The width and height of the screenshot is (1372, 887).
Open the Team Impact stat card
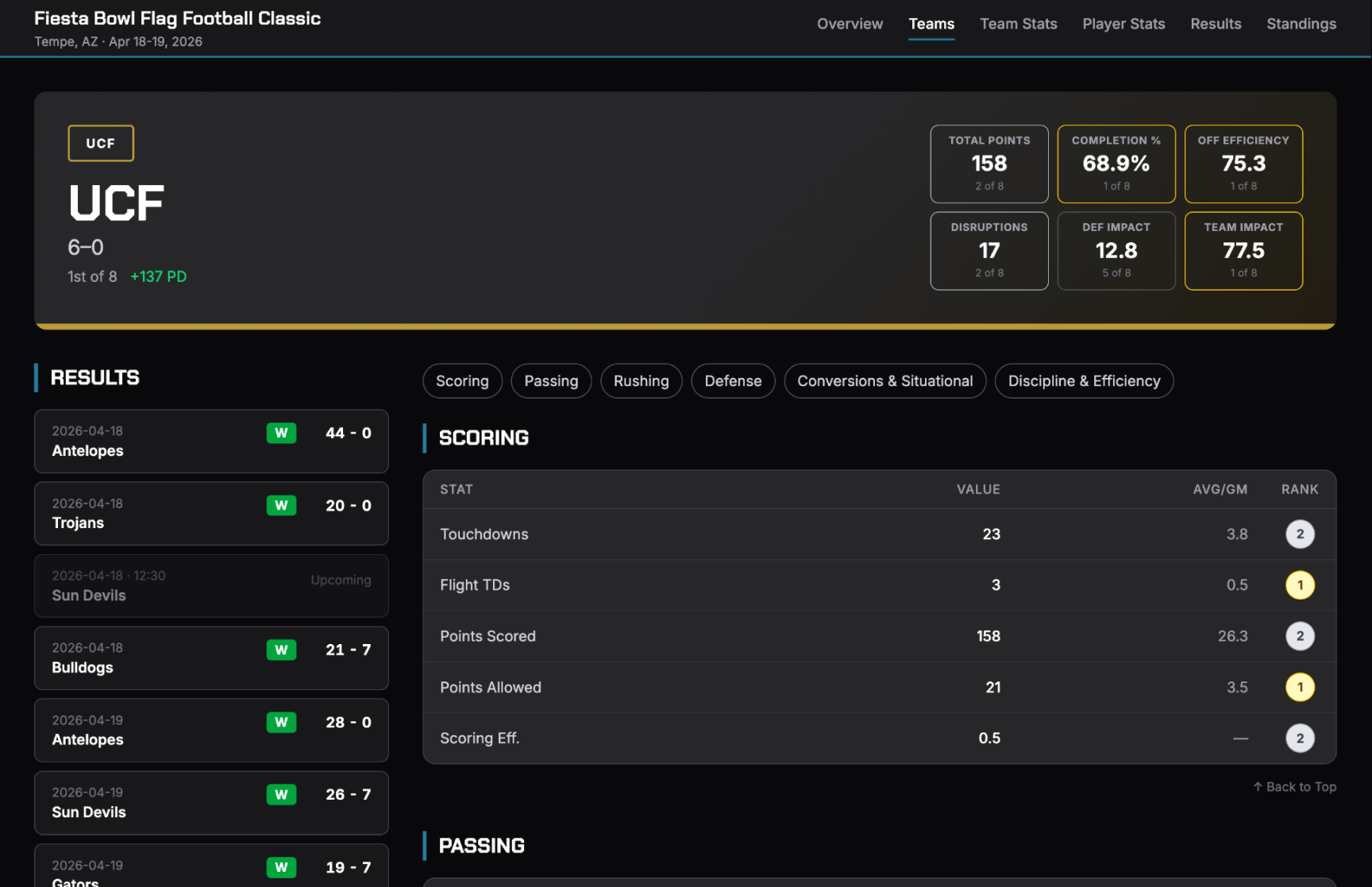[1243, 251]
